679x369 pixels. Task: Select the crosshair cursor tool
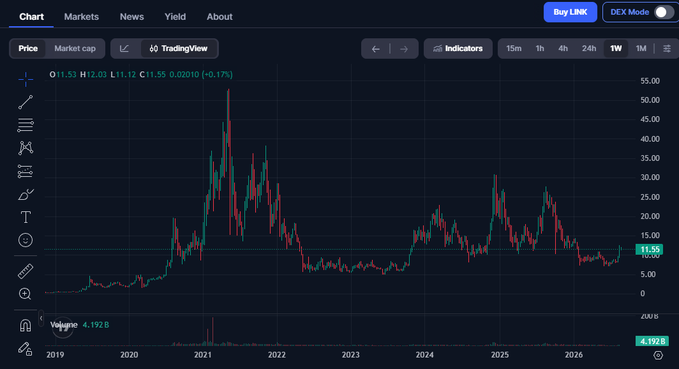pyautogui.click(x=26, y=79)
